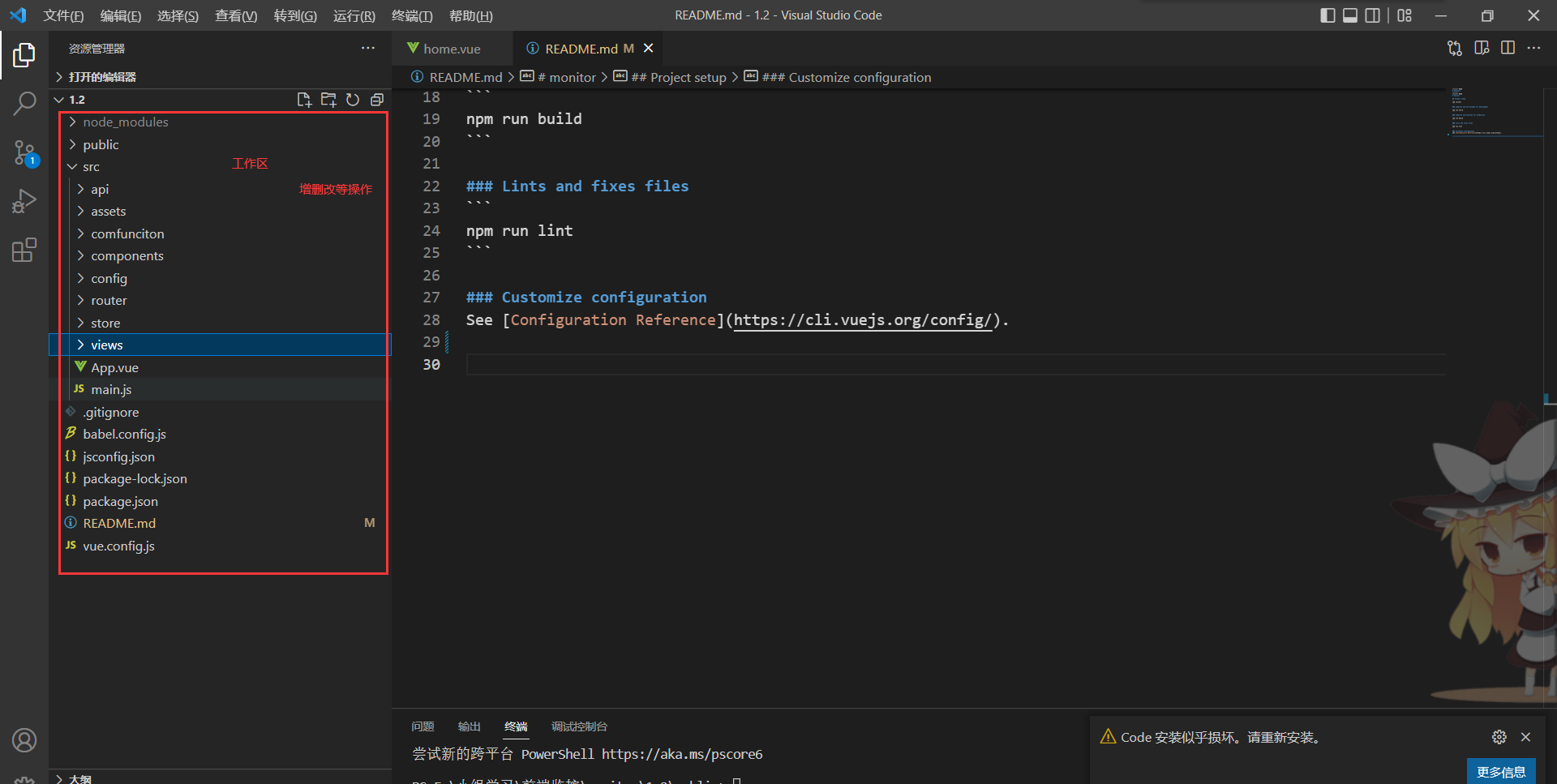Toggle secondary sidebar visibility
This screenshot has width=1557, height=784.
point(1373,15)
